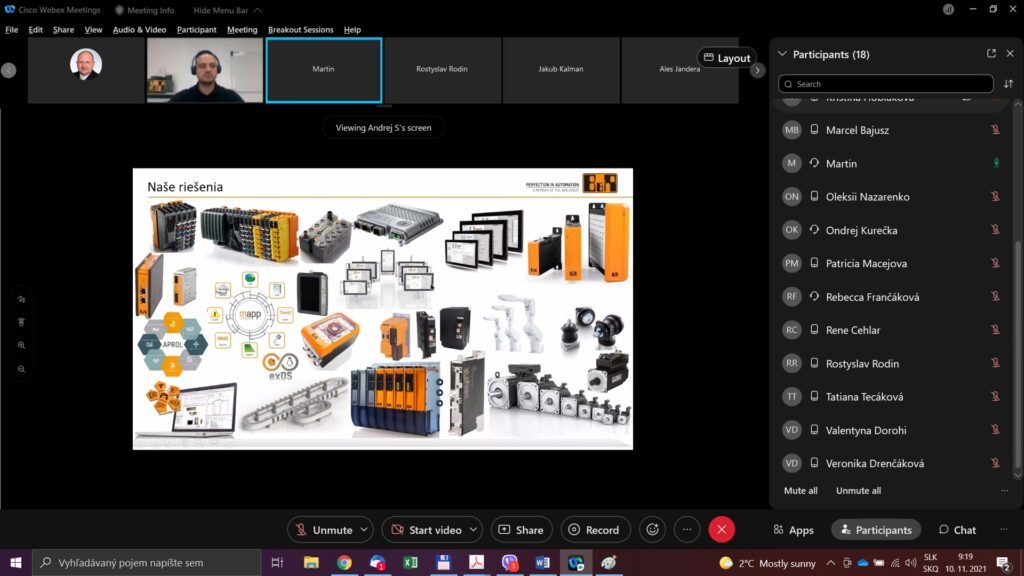Open the Audio & Video menu
The image size is (1024, 576).
(x=139, y=30)
